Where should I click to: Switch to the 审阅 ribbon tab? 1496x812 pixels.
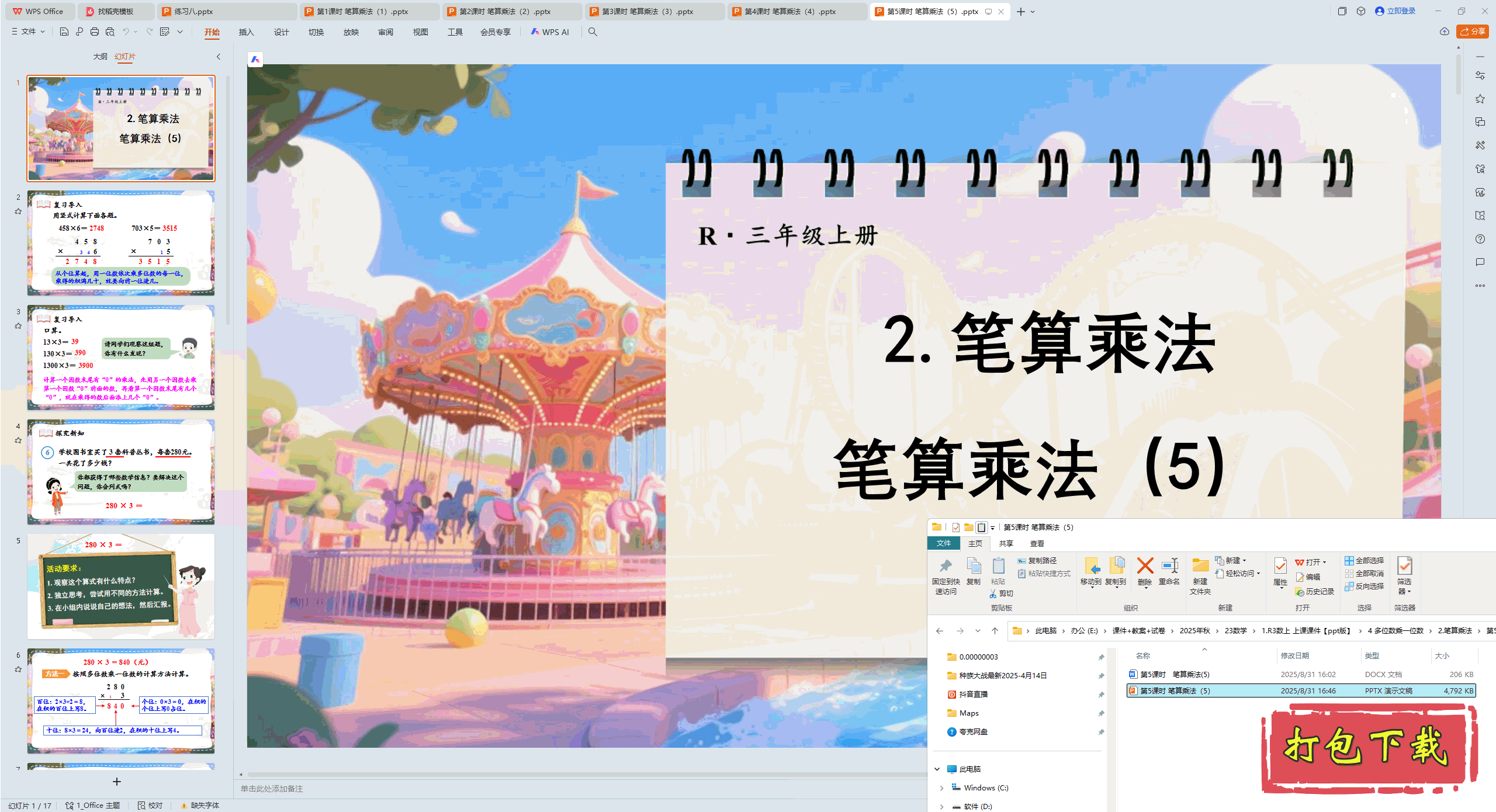pos(385,32)
